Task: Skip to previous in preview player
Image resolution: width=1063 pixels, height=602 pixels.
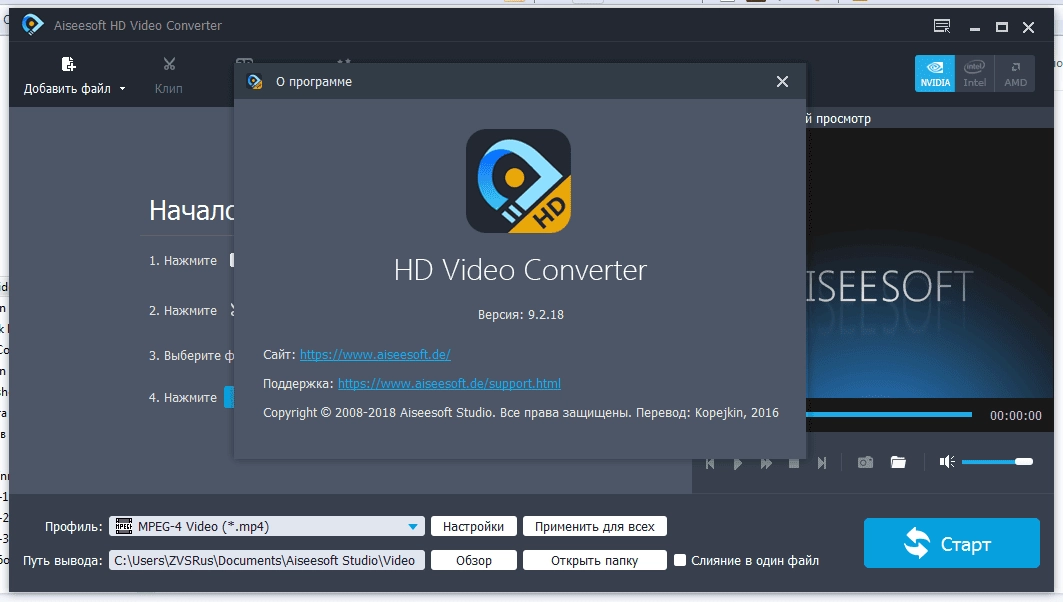Action: (710, 463)
